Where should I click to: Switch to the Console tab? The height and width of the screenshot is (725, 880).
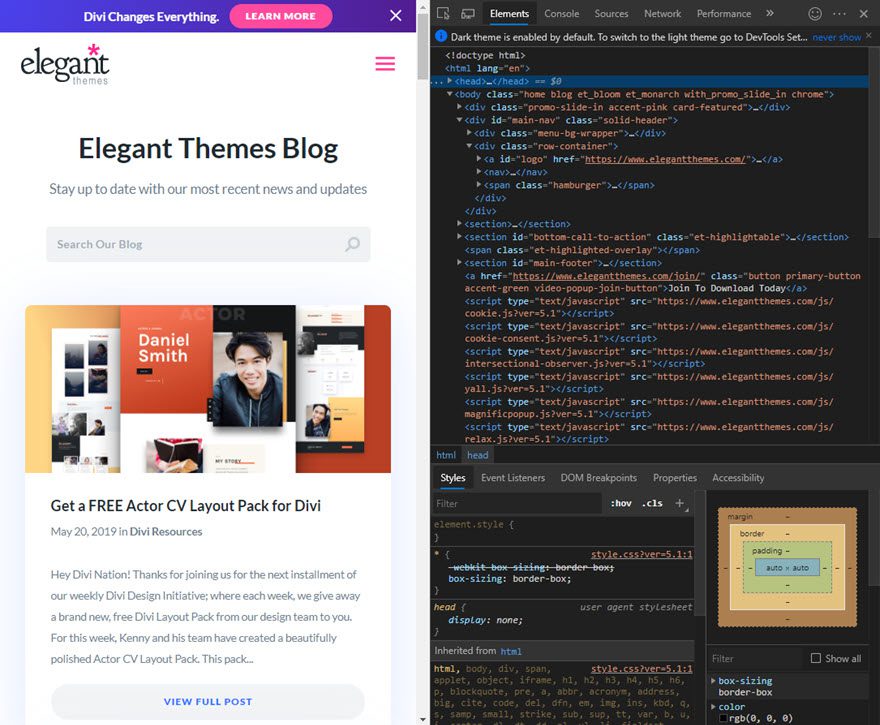(561, 14)
